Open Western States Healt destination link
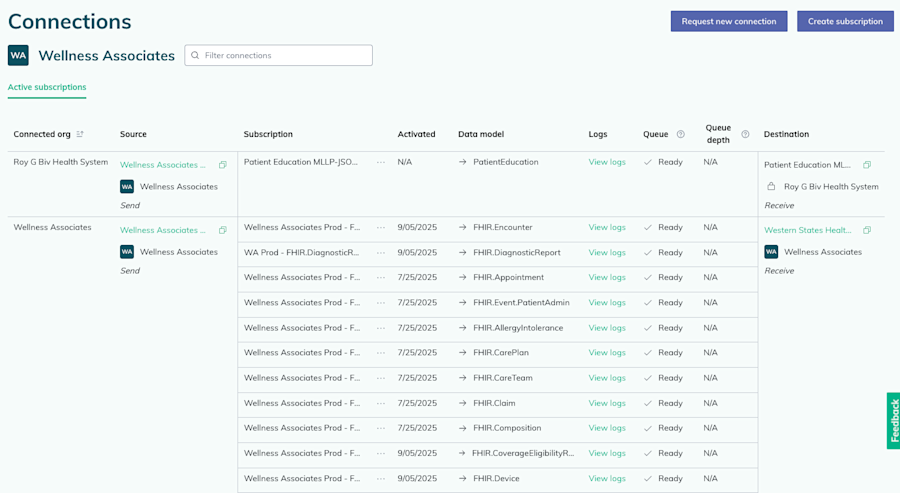900x493 pixels. click(x=808, y=230)
